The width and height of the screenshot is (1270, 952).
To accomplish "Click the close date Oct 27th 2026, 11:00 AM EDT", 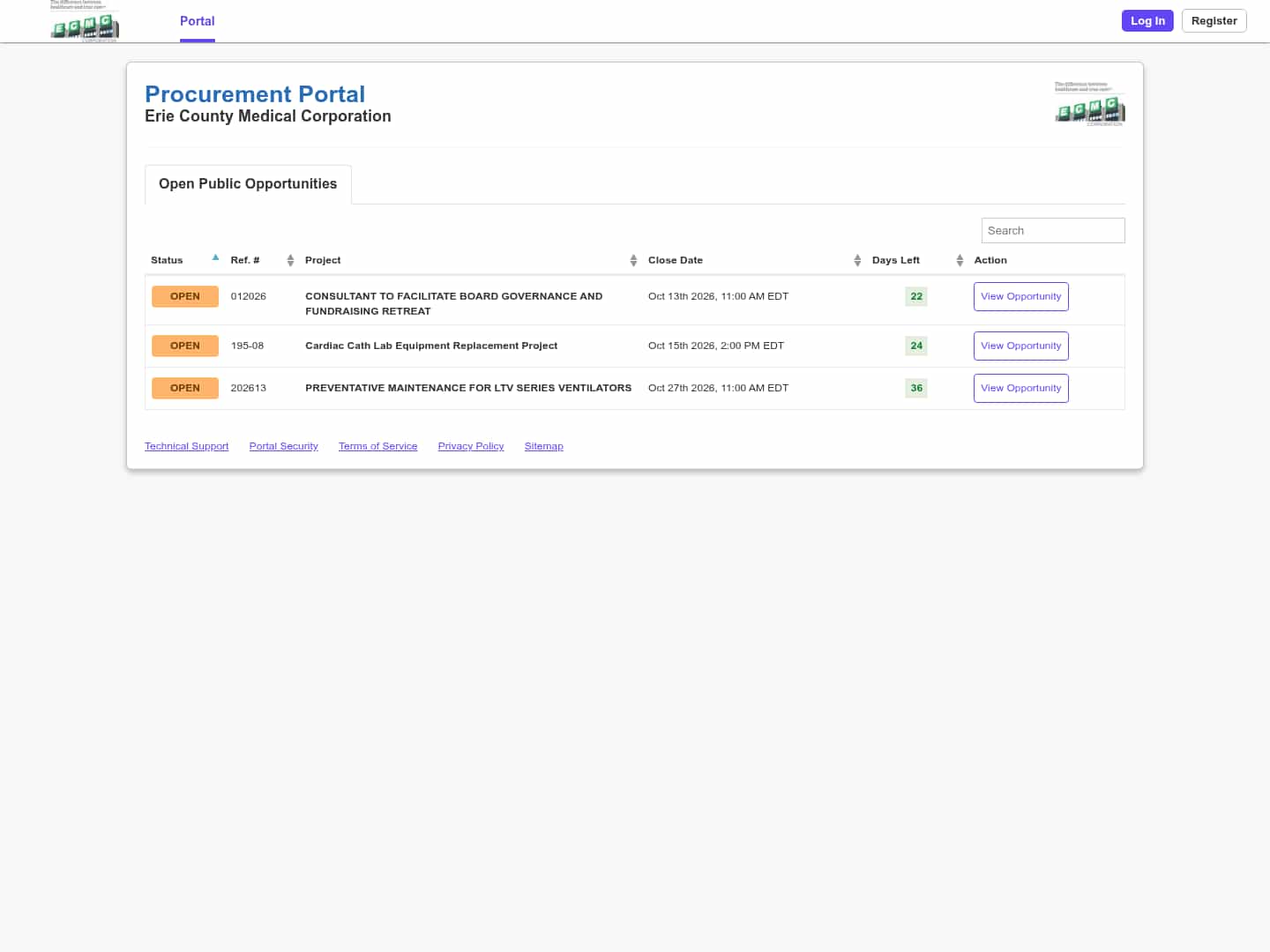I will click(x=718, y=388).
